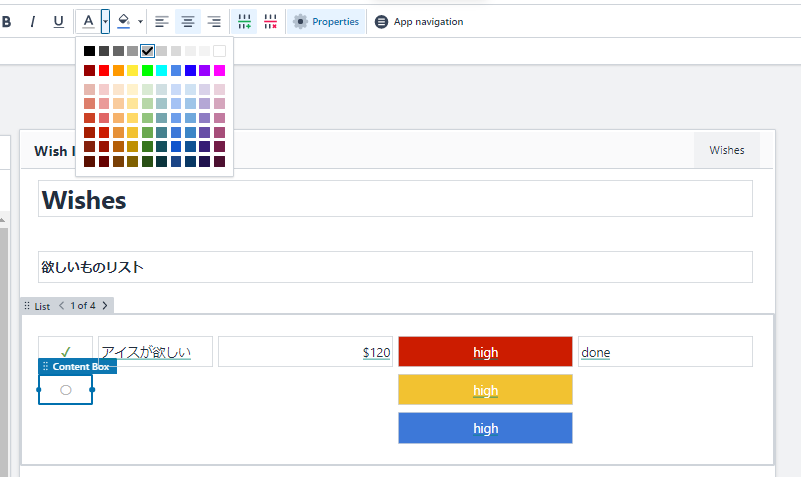
Task: Click the 1 of 4 page indicator
Action: click(83, 305)
